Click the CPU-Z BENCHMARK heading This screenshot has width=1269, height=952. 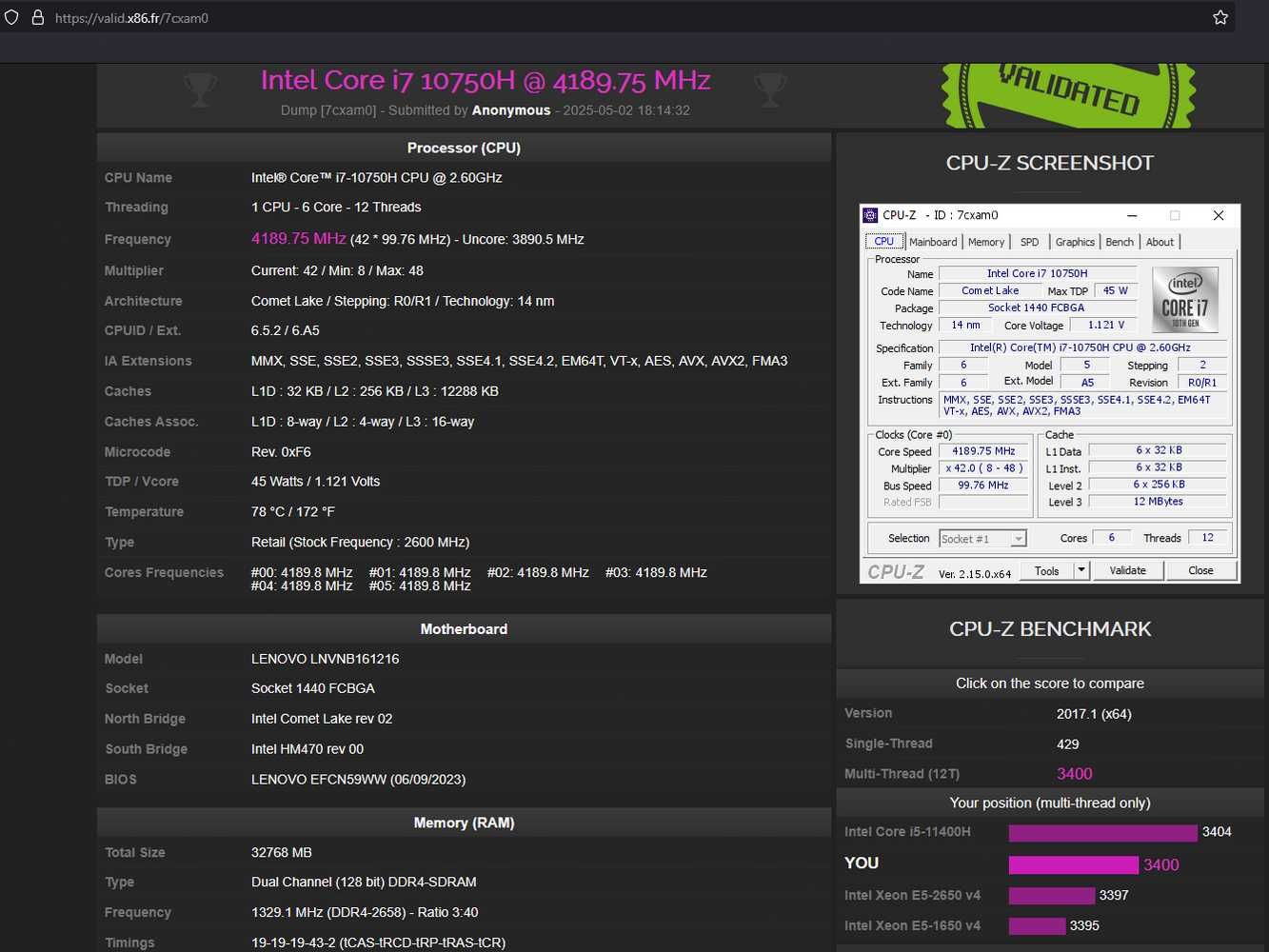click(x=1050, y=629)
